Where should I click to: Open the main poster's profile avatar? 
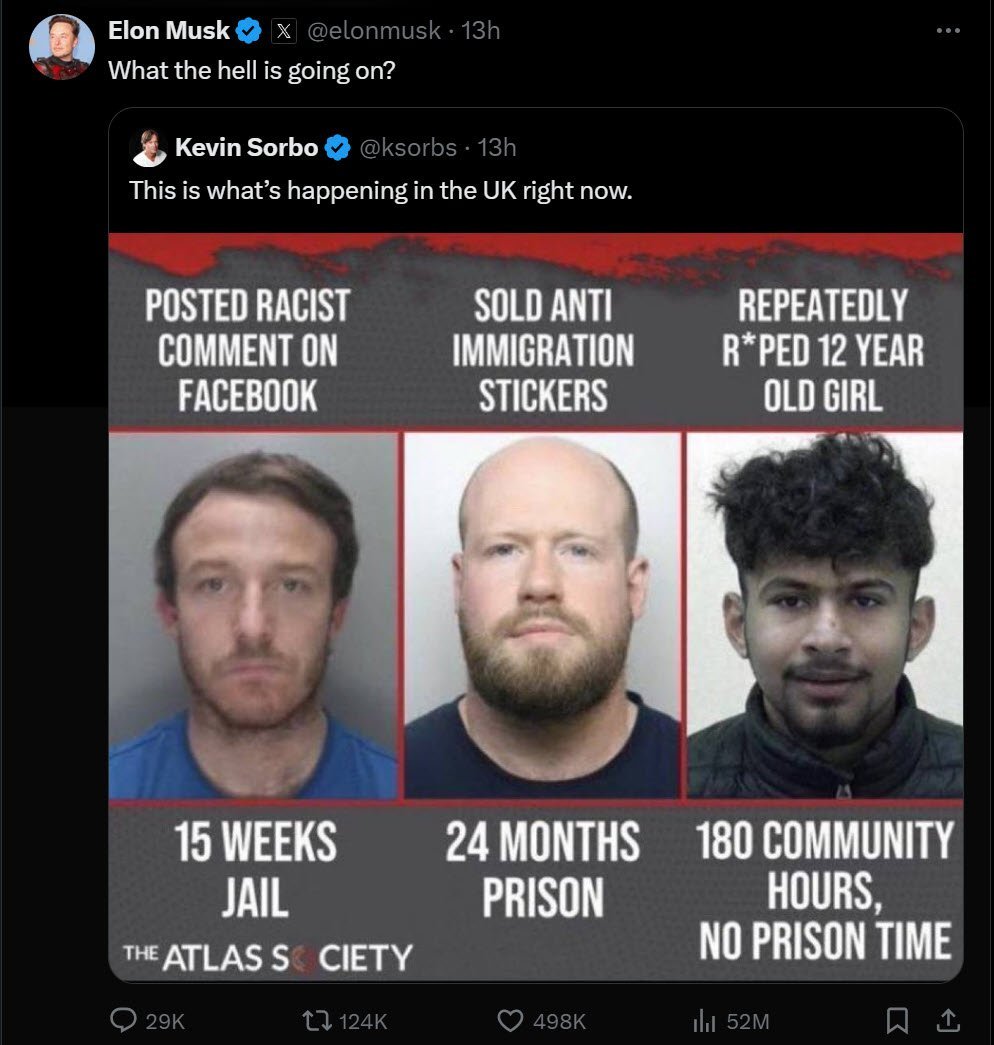[x=61, y=47]
